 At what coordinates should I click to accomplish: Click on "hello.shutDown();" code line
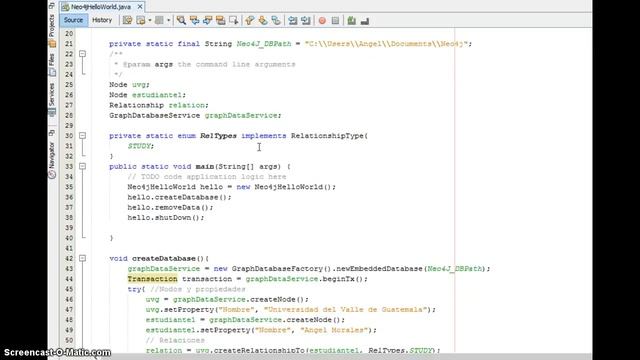point(166,218)
